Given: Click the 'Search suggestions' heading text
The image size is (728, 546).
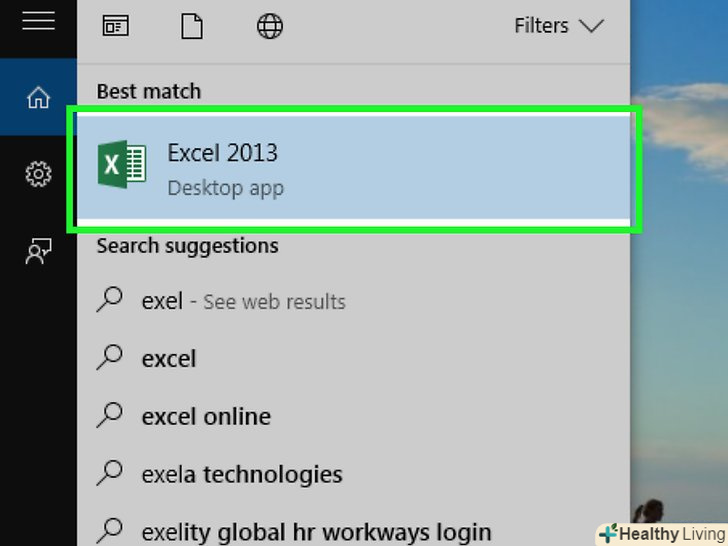Looking at the screenshot, I should coord(188,246).
